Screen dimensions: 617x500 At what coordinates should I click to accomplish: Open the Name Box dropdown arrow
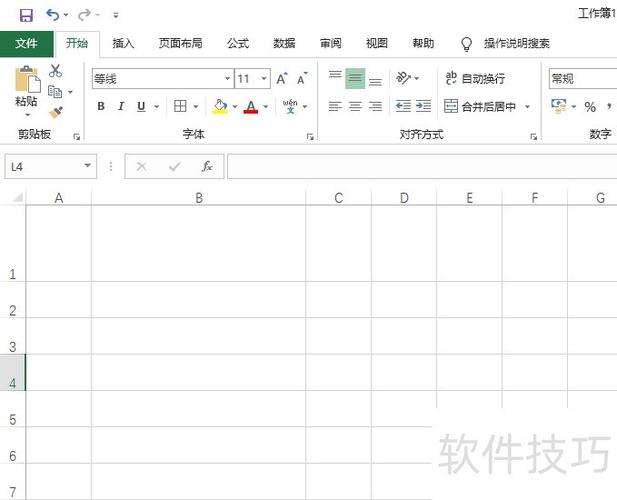[88, 166]
